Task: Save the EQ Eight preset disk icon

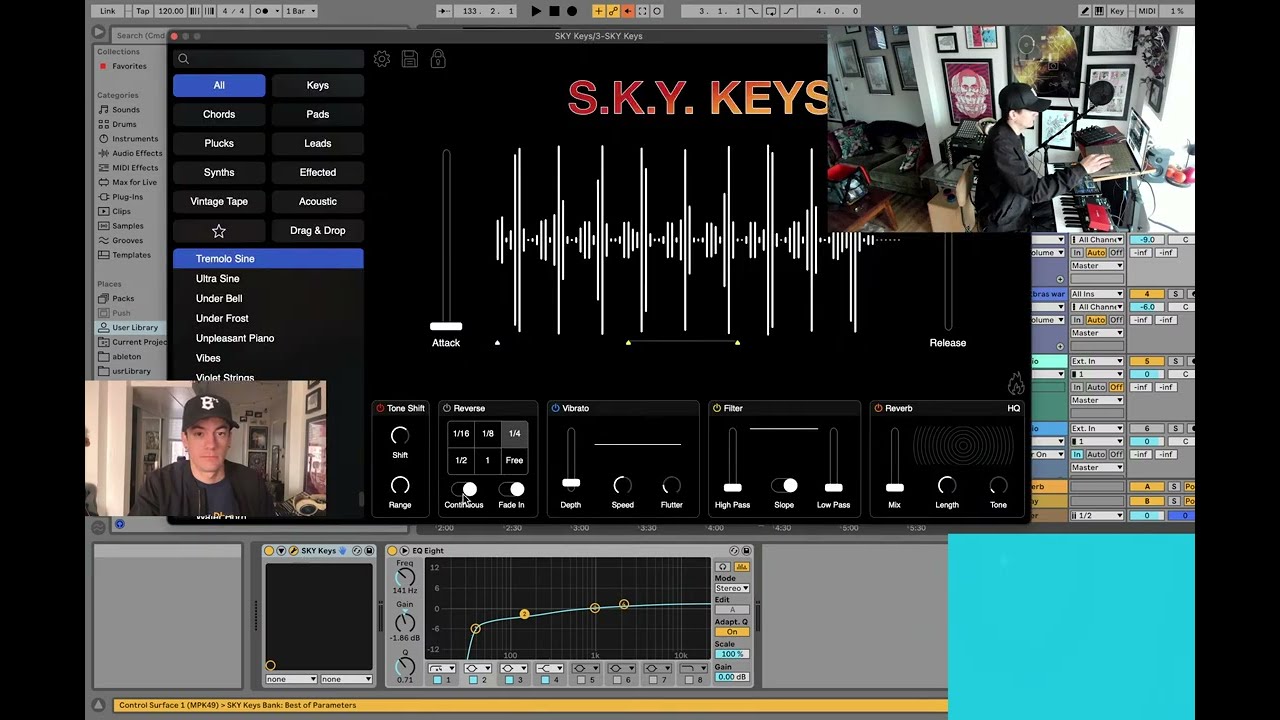Action: pos(746,551)
